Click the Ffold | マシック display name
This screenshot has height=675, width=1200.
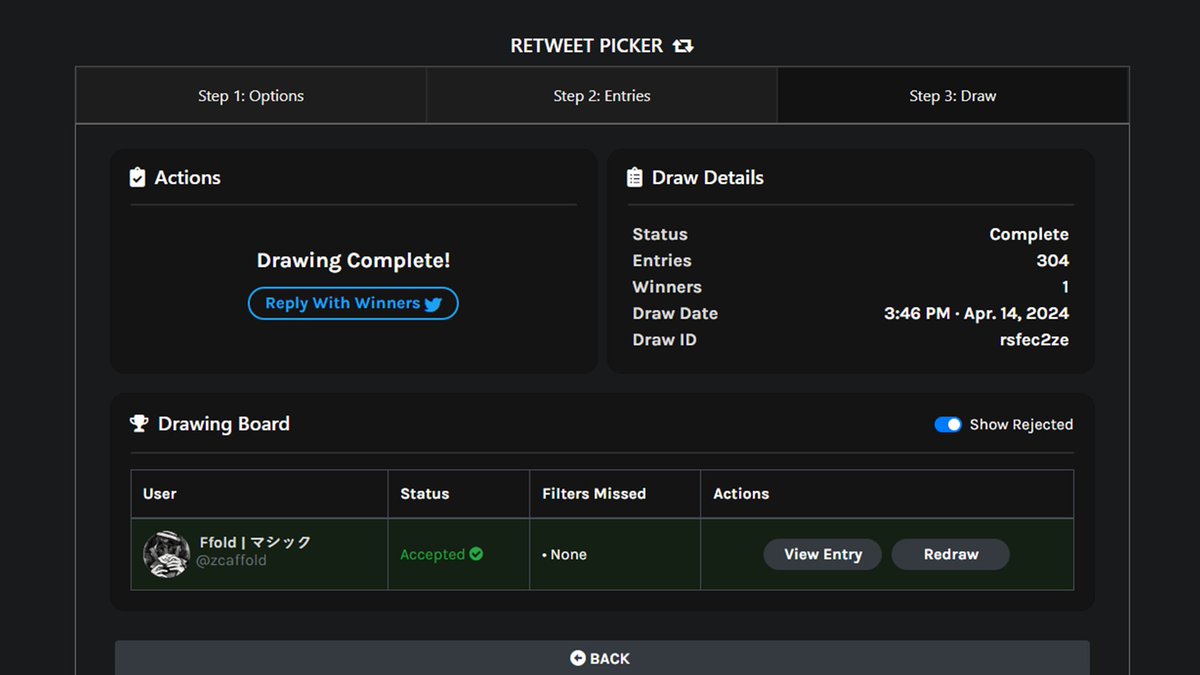(x=255, y=543)
